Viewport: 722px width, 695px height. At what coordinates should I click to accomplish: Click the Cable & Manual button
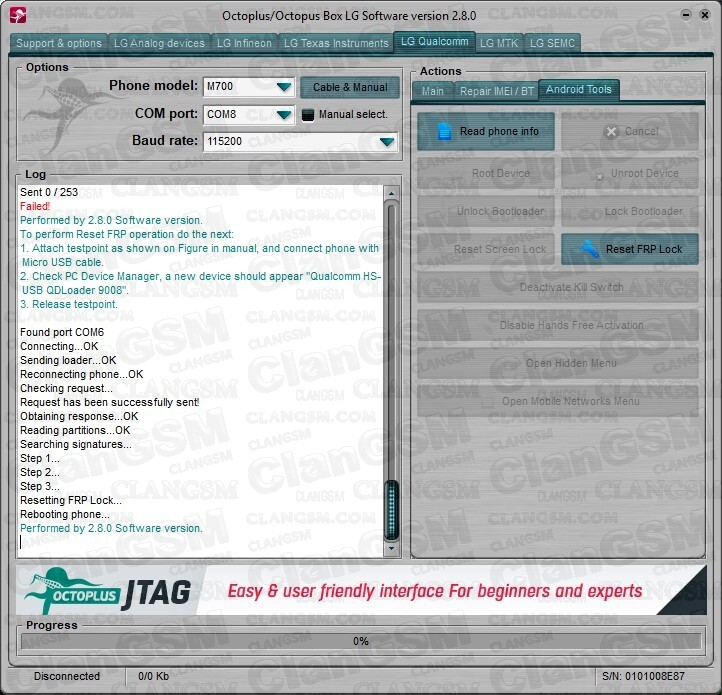tap(349, 87)
